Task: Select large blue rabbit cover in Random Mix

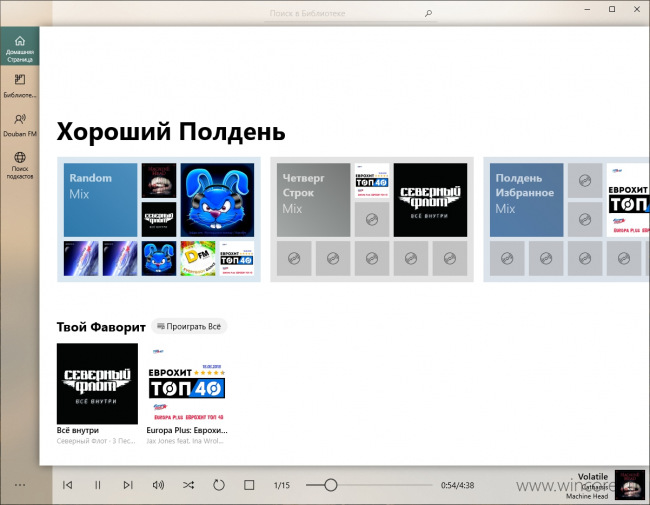Action: pos(217,200)
